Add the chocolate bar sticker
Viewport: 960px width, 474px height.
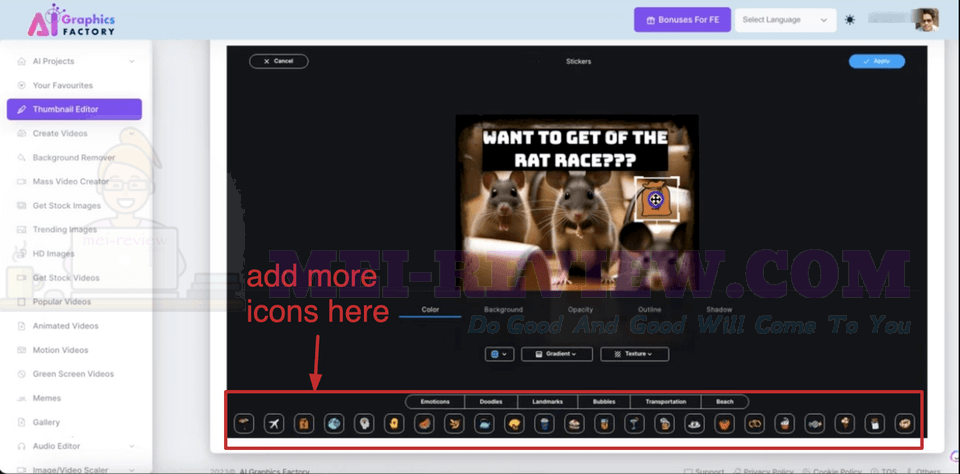click(874, 423)
